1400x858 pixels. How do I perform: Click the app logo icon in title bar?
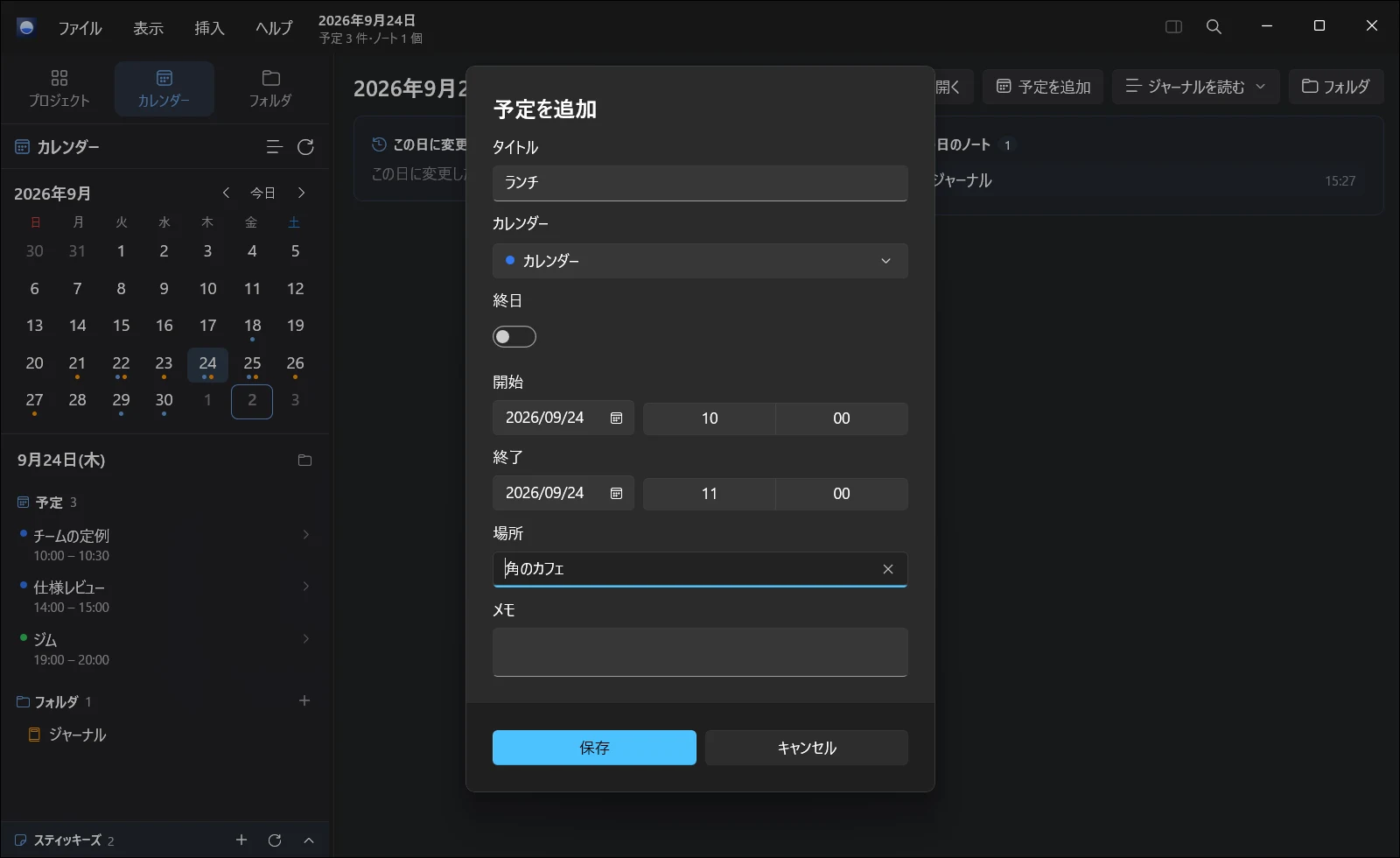26,27
